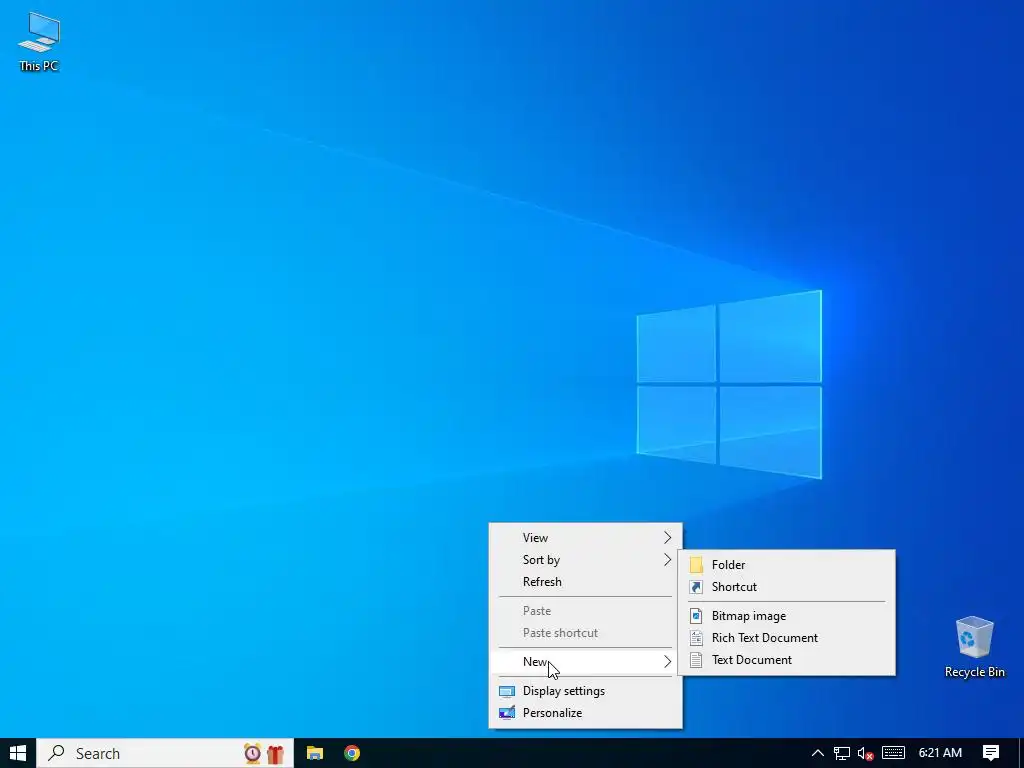Click the 6:21 AM clock
The height and width of the screenshot is (768, 1024).
click(x=940, y=753)
